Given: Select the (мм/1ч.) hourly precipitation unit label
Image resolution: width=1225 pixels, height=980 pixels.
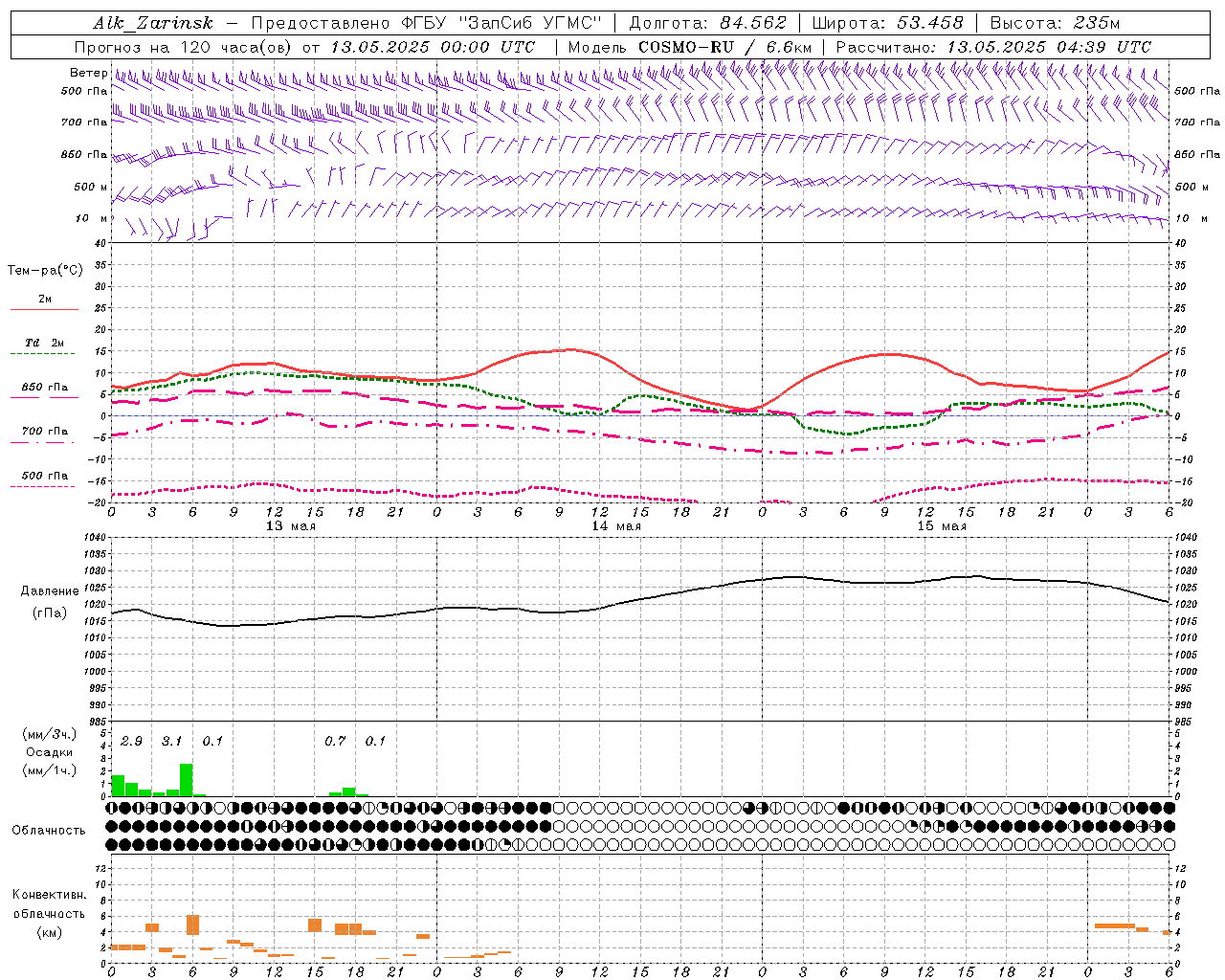Looking at the screenshot, I should [x=50, y=770].
